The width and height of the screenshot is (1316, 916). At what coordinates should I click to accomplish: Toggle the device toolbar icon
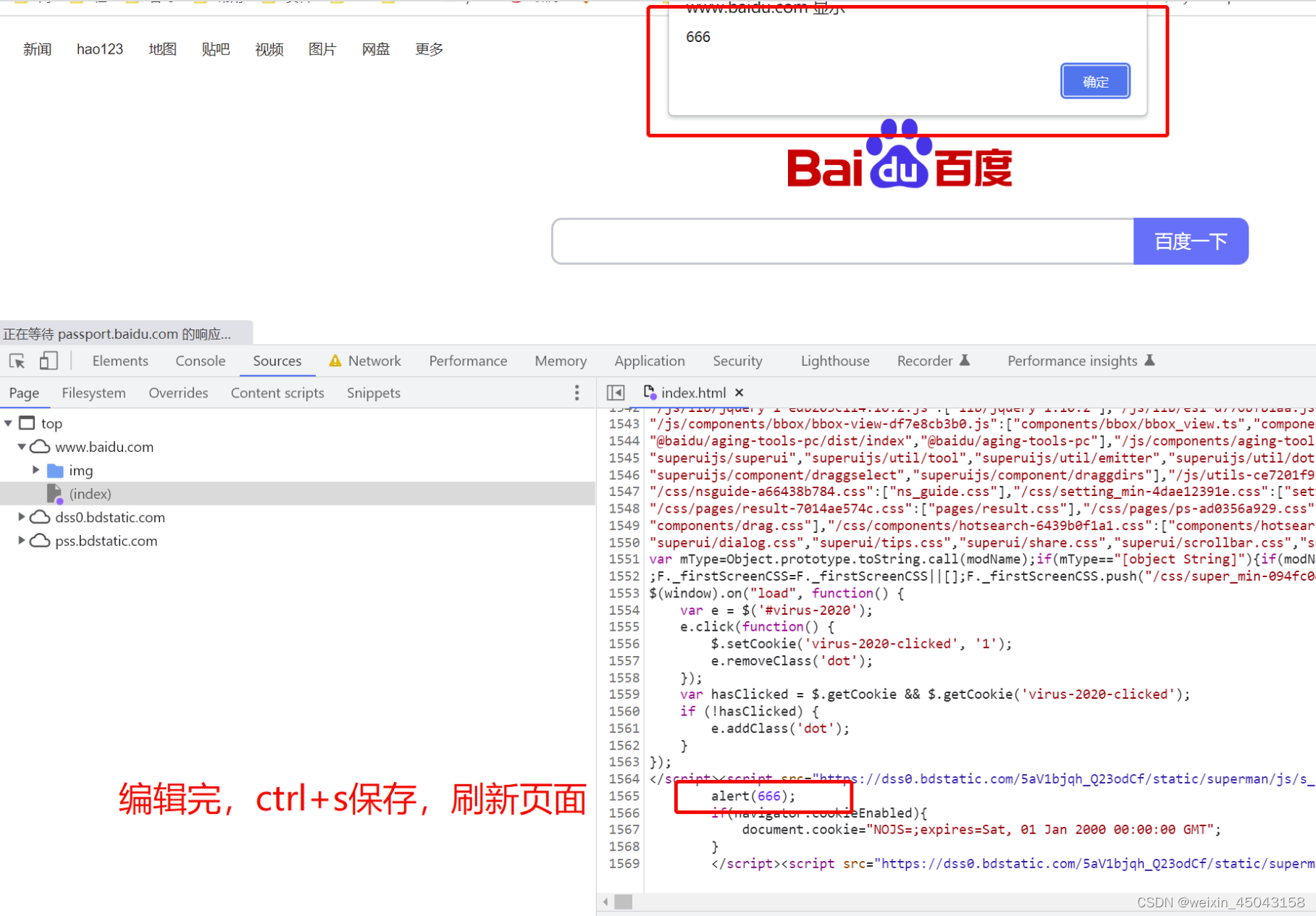pos(49,361)
